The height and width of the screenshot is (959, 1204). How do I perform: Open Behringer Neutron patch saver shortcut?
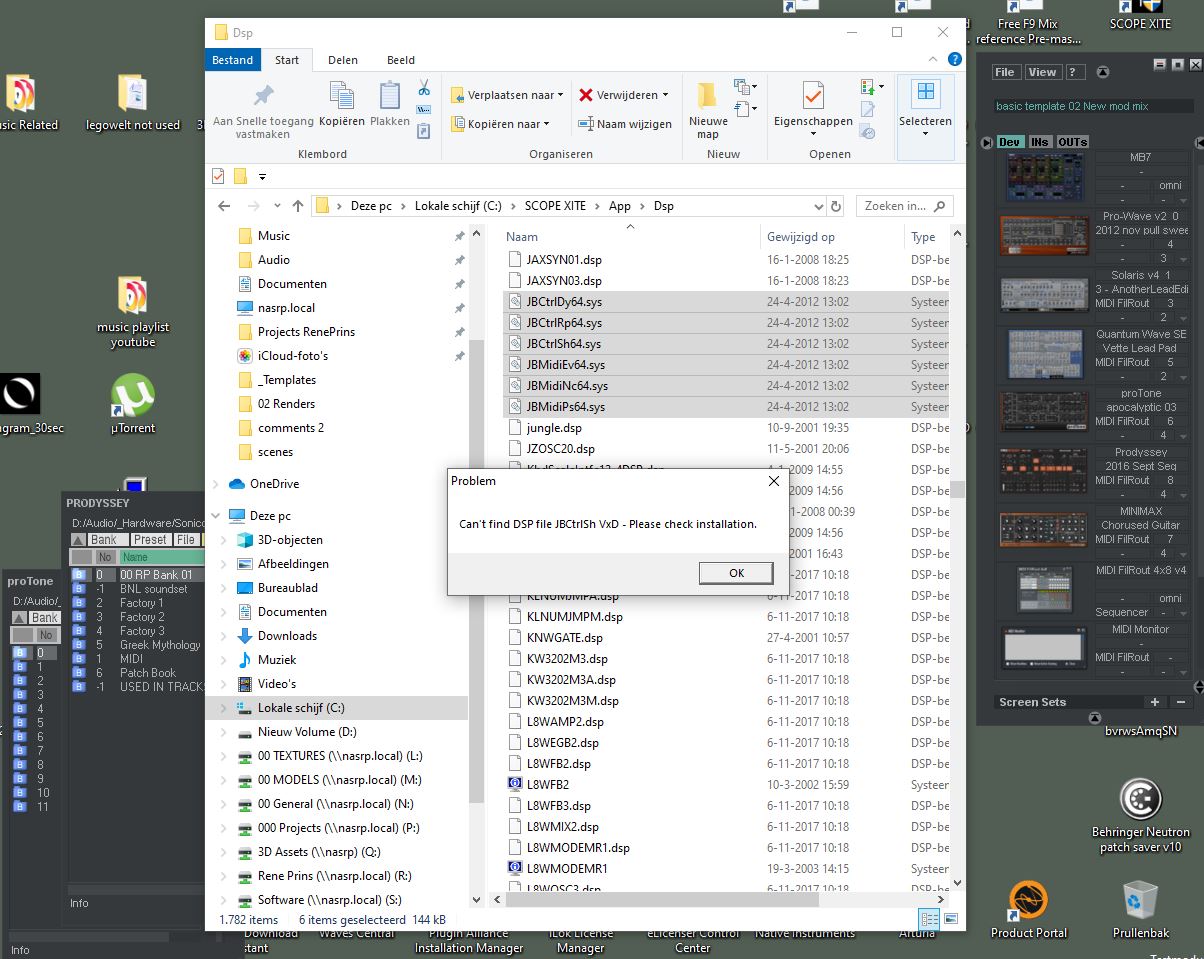[1140, 816]
